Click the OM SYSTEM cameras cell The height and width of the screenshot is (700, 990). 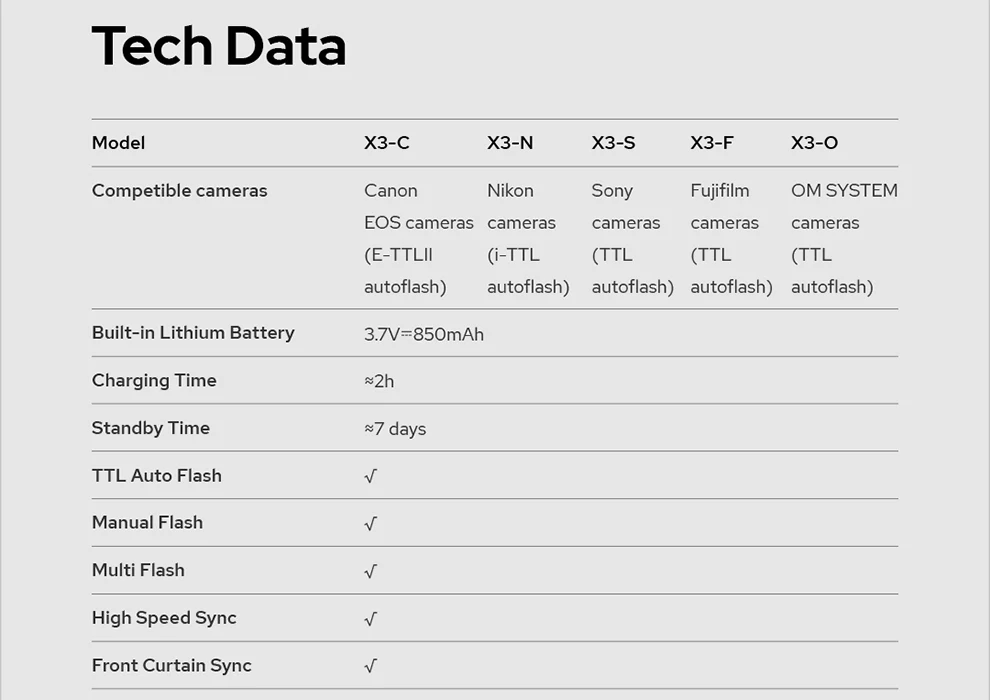[844, 239]
